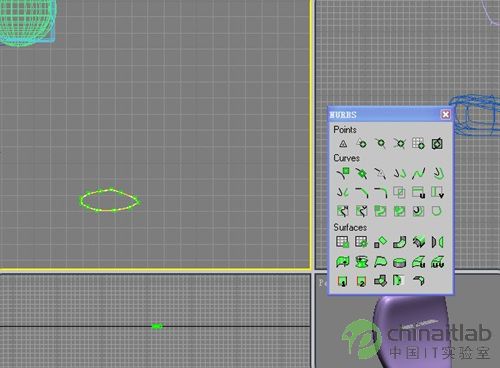500x368 pixels.
Task: Select the Create Fillet Curve tool
Action: pos(380,192)
